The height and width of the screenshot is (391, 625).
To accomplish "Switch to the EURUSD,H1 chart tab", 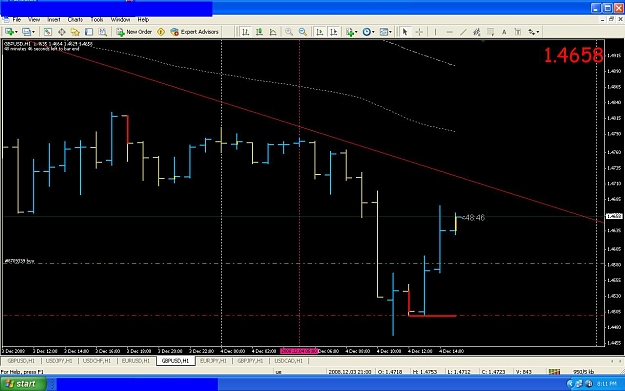I will click(136, 361).
